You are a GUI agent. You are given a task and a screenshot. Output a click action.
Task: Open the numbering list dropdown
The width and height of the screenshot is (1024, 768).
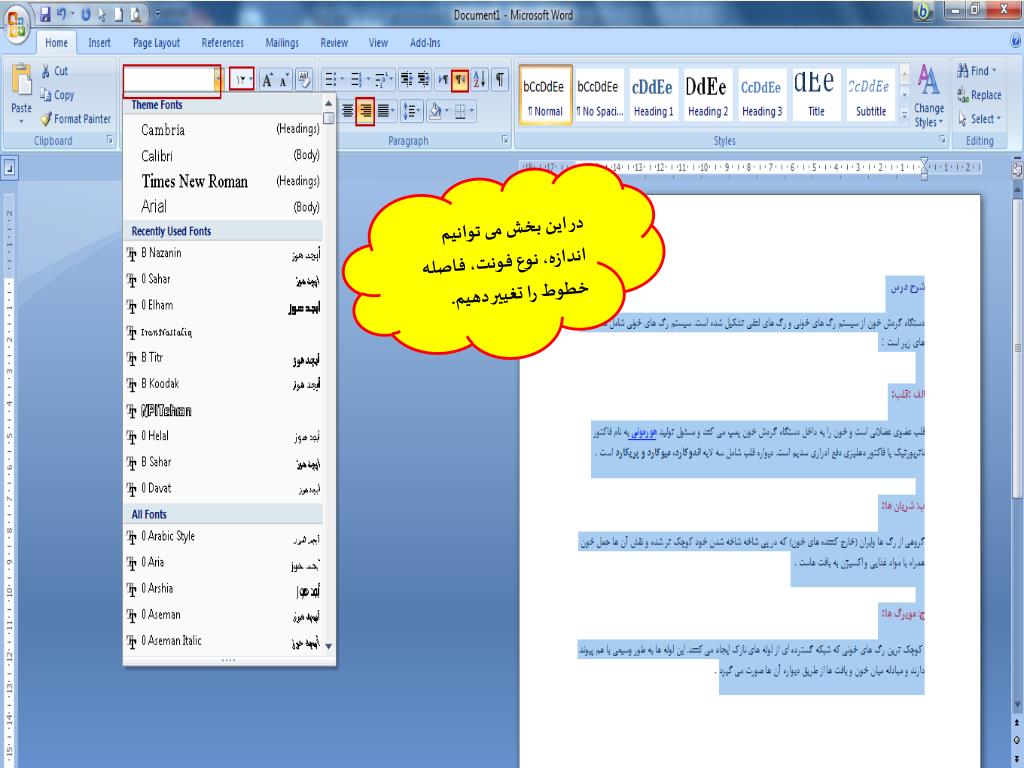(368, 80)
